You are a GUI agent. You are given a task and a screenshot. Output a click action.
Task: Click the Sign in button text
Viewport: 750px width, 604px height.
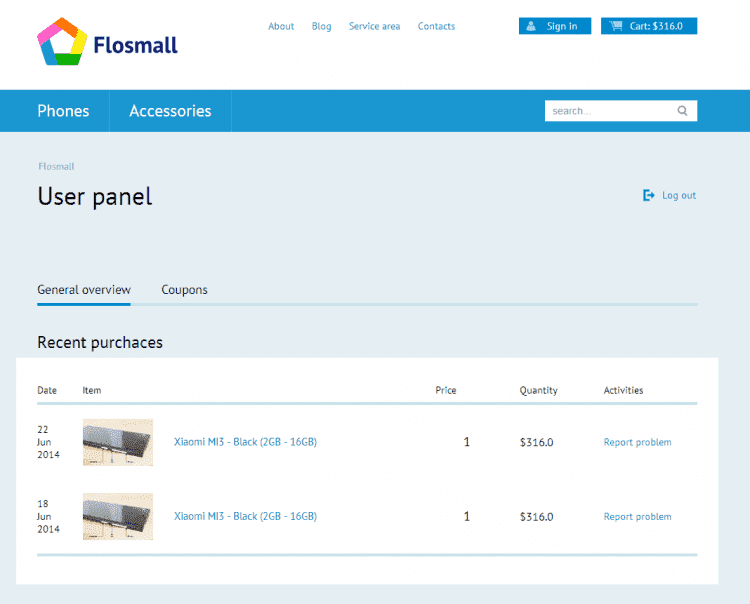tap(562, 26)
